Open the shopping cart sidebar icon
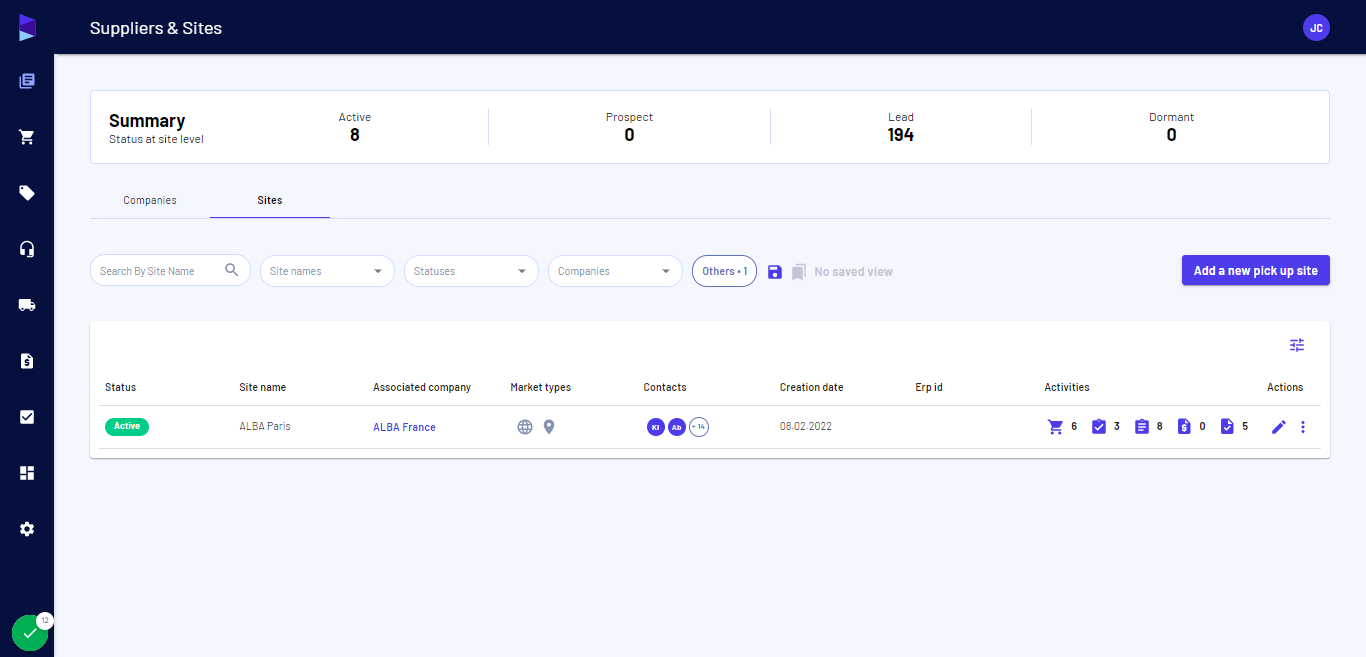The height and width of the screenshot is (657, 1366). [27, 137]
